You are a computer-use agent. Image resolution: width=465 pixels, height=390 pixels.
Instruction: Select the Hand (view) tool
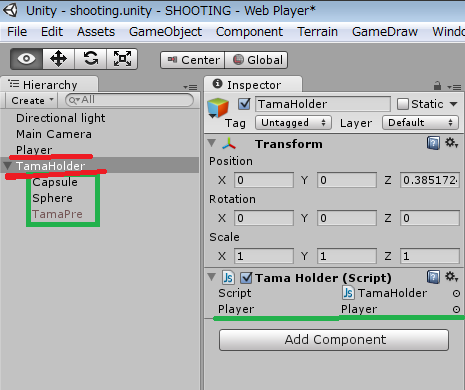click(26, 59)
